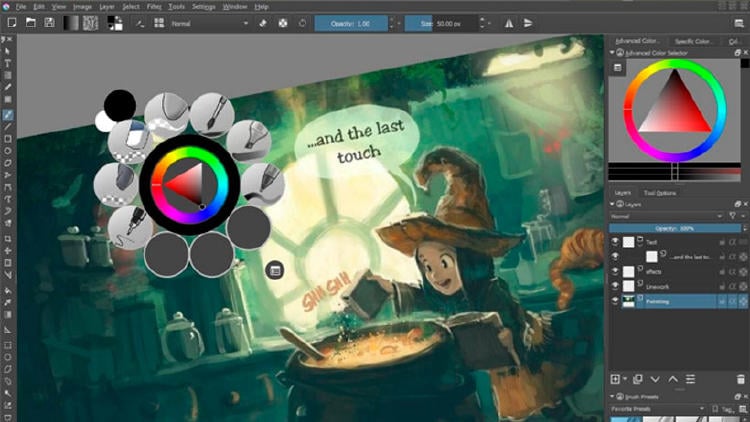This screenshot has height=422, width=750.
Task: Hide the Text layer
Action: [615, 243]
